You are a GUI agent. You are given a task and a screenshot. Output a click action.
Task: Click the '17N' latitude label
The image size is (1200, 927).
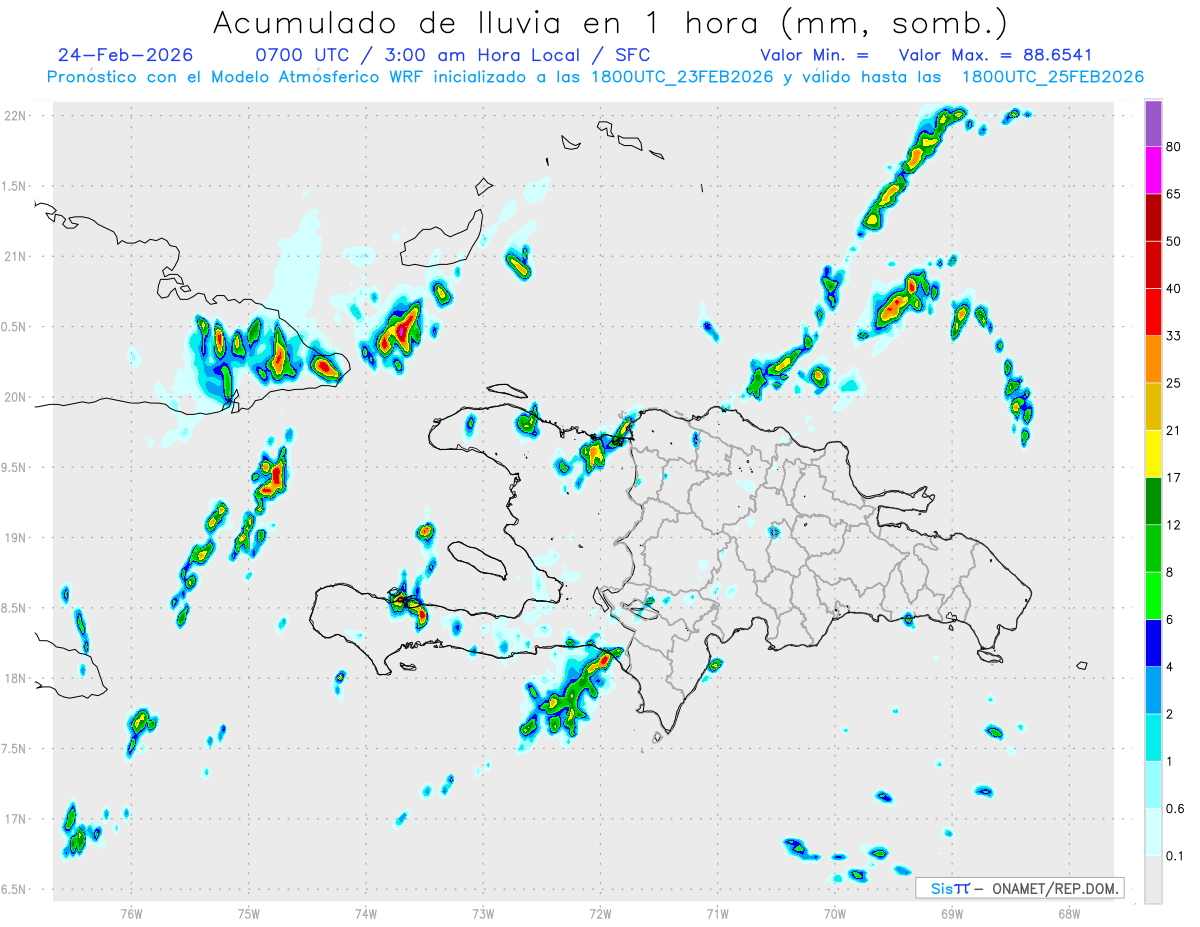tap(15, 820)
